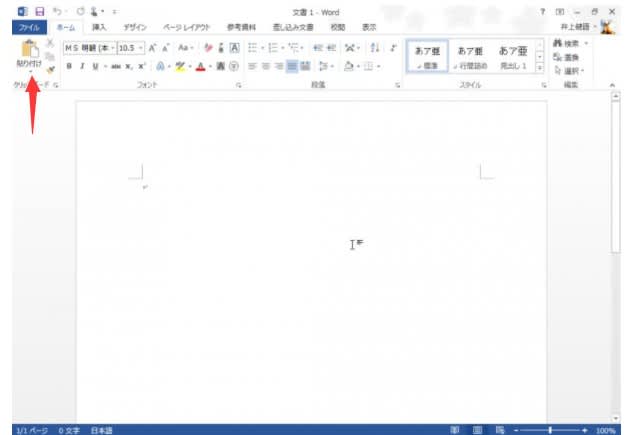Click the 検索 (Find) button

pos(571,44)
